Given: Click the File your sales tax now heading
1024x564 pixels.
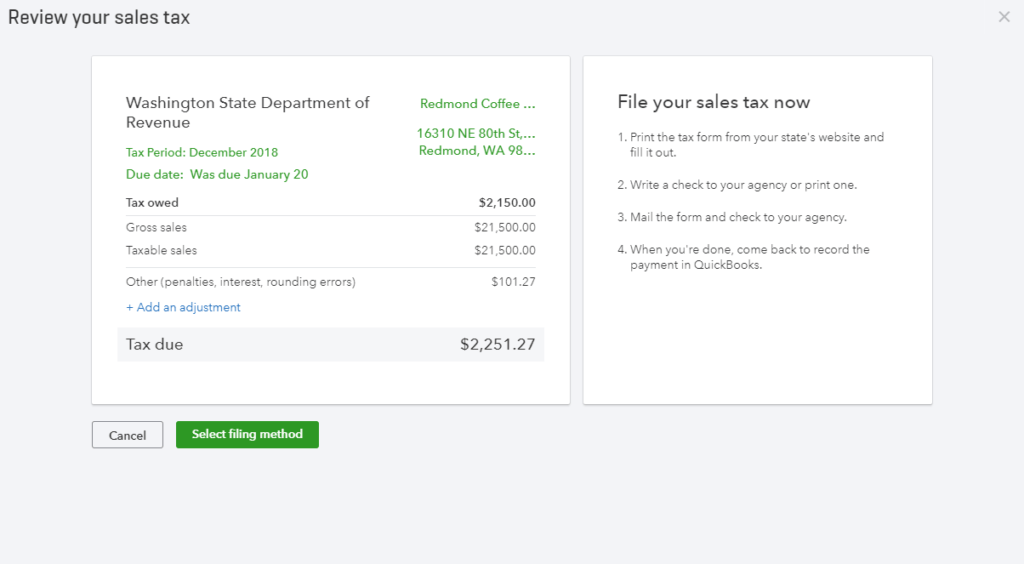Looking at the screenshot, I should pos(713,102).
